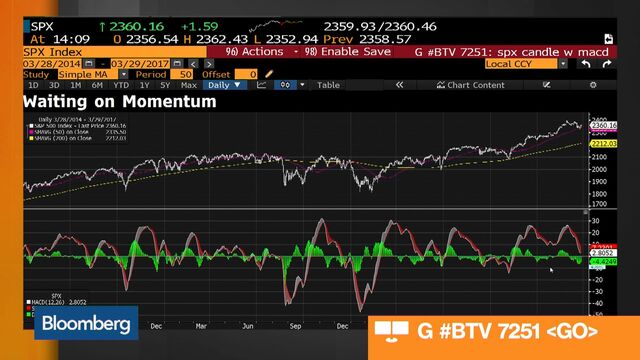Click the Period input field
Viewport: 640px width, 360px height.
(x=181, y=74)
